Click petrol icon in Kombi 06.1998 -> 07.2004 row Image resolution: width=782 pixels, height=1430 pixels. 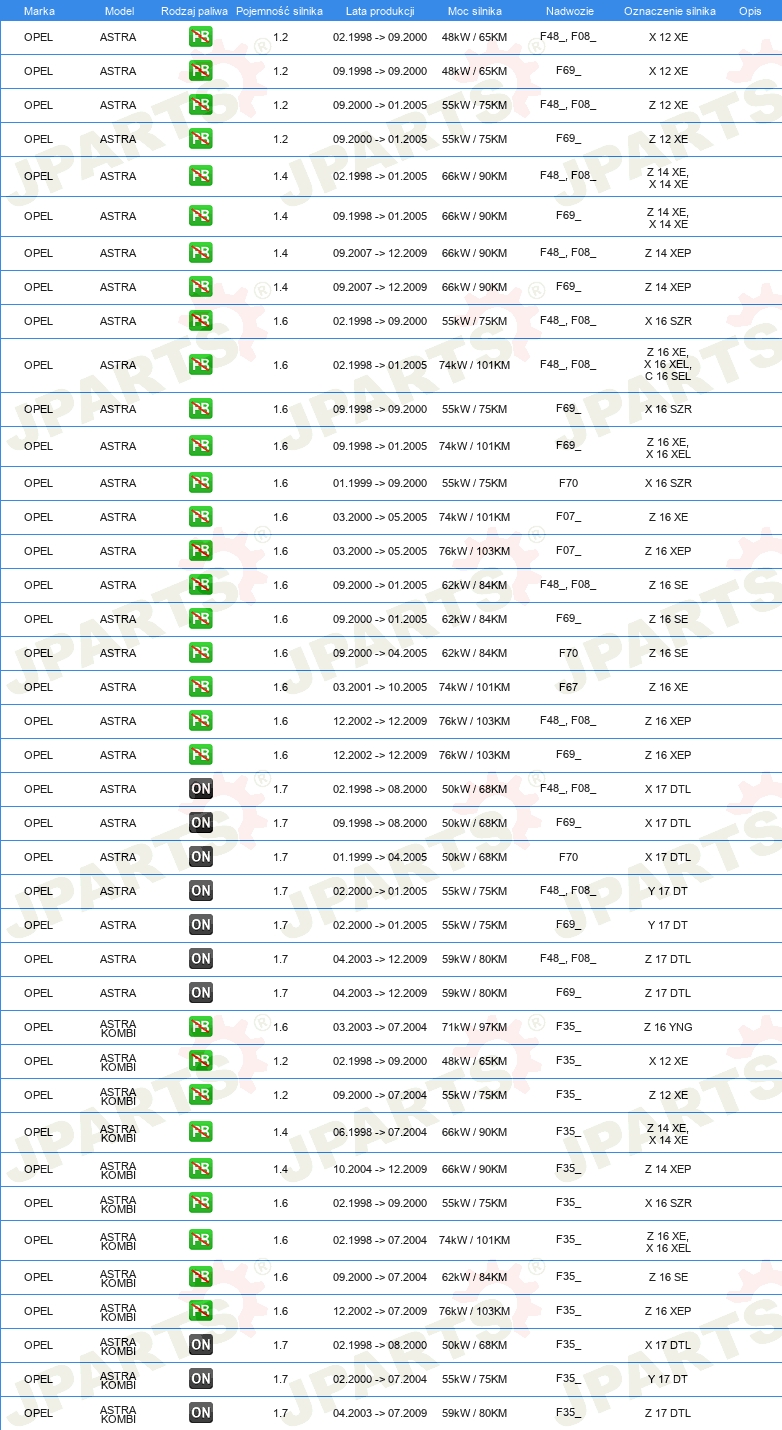201,1132
